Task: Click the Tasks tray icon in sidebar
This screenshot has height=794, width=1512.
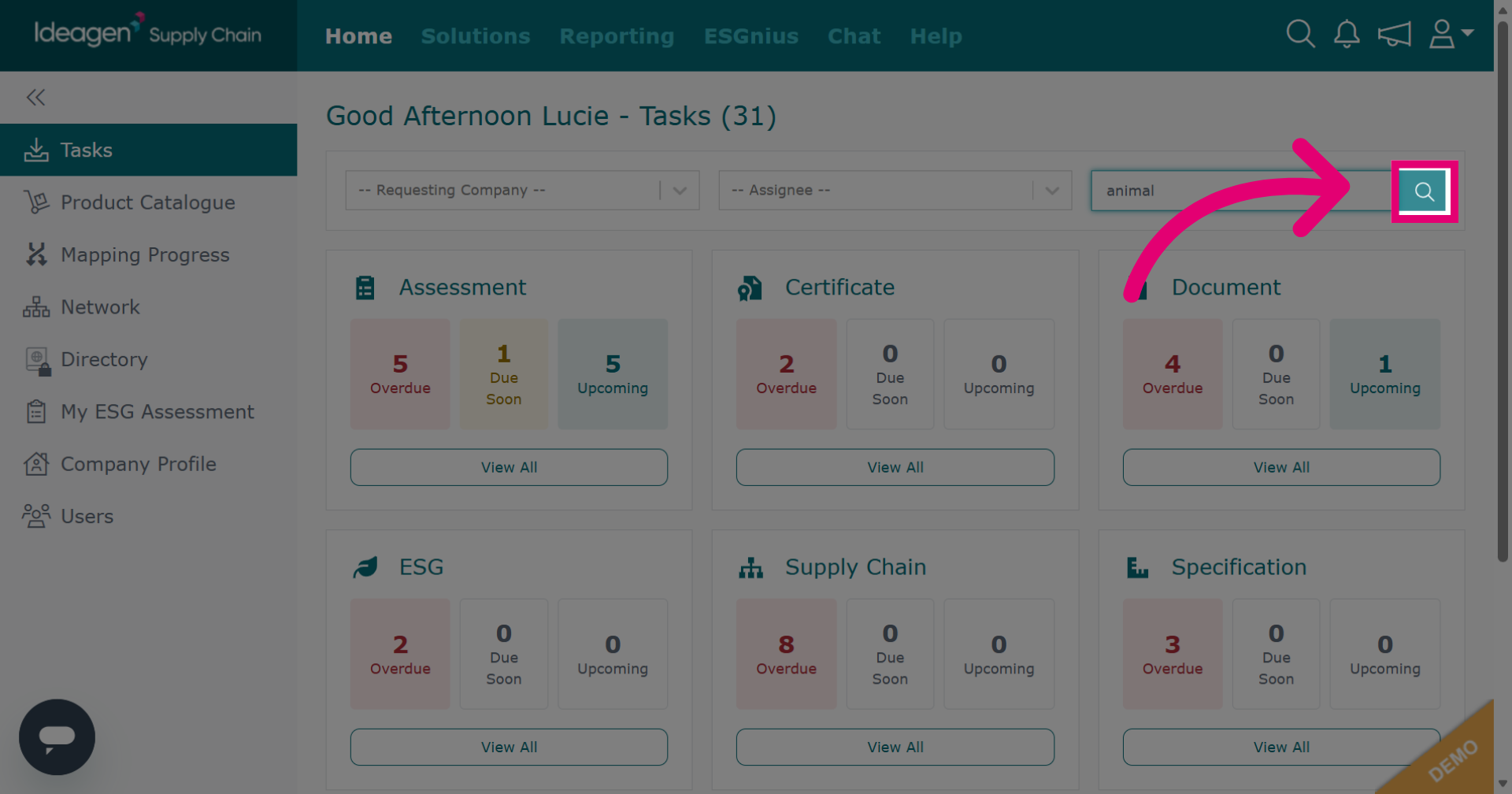Action: pyautogui.click(x=36, y=150)
